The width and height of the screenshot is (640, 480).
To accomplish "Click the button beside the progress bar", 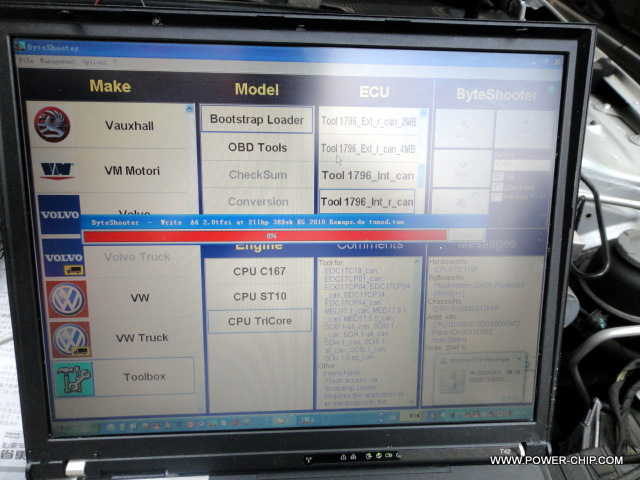I will pos(466,235).
